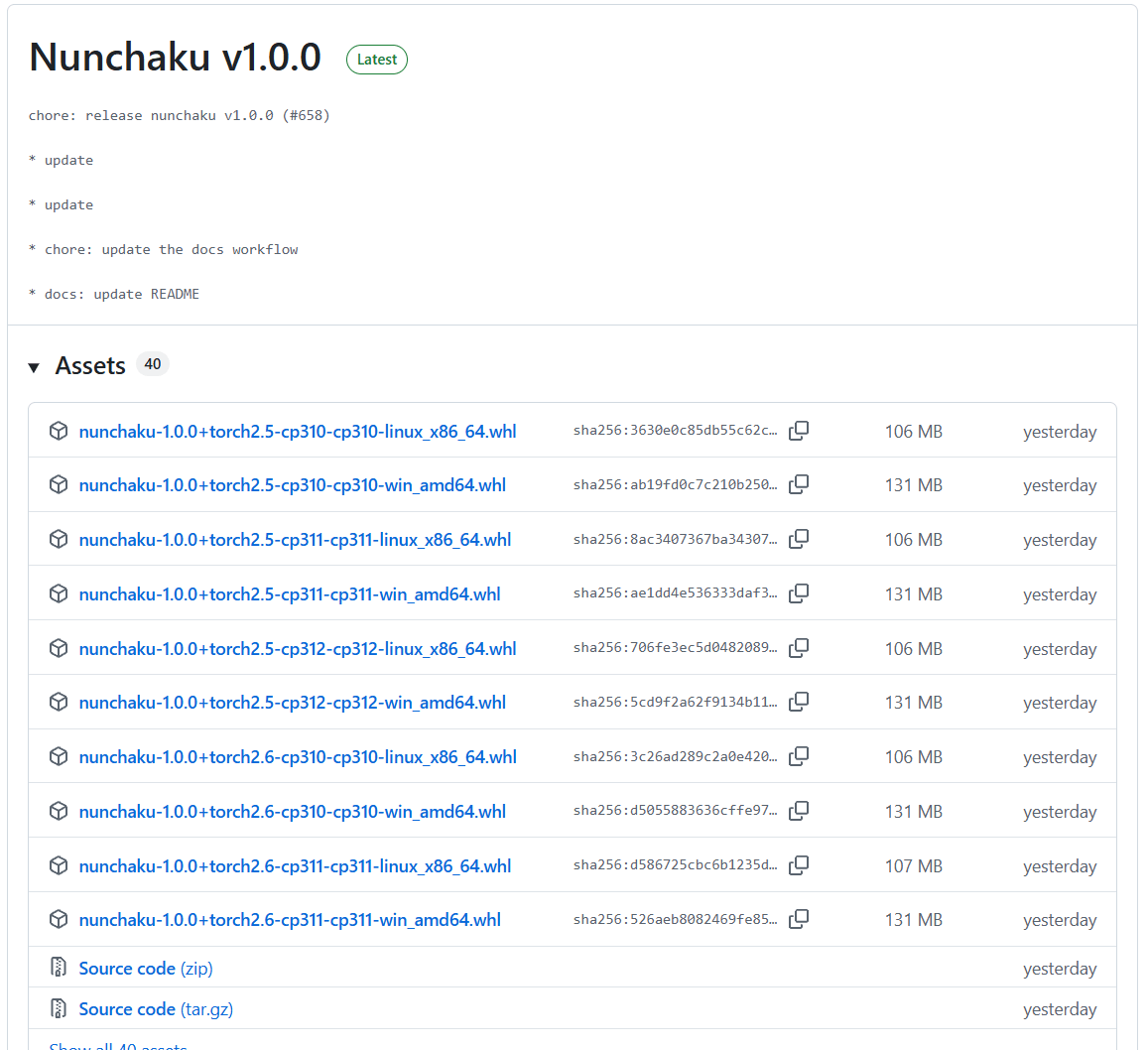
Task: Click package icon beside torch2.6-cp311 linux wheel
Action: coord(59,865)
